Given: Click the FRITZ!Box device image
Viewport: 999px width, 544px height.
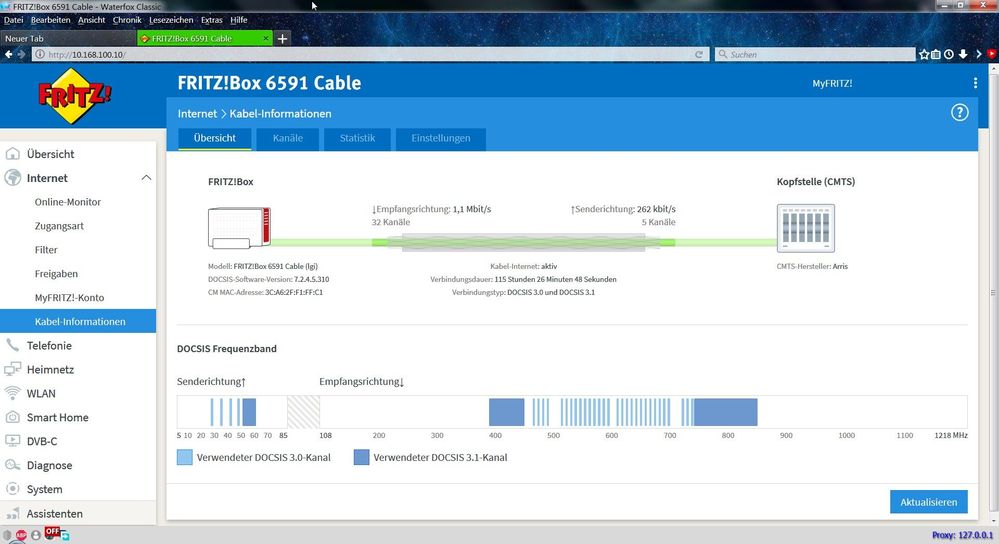Looking at the screenshot, I should click(x=240, y=227).
